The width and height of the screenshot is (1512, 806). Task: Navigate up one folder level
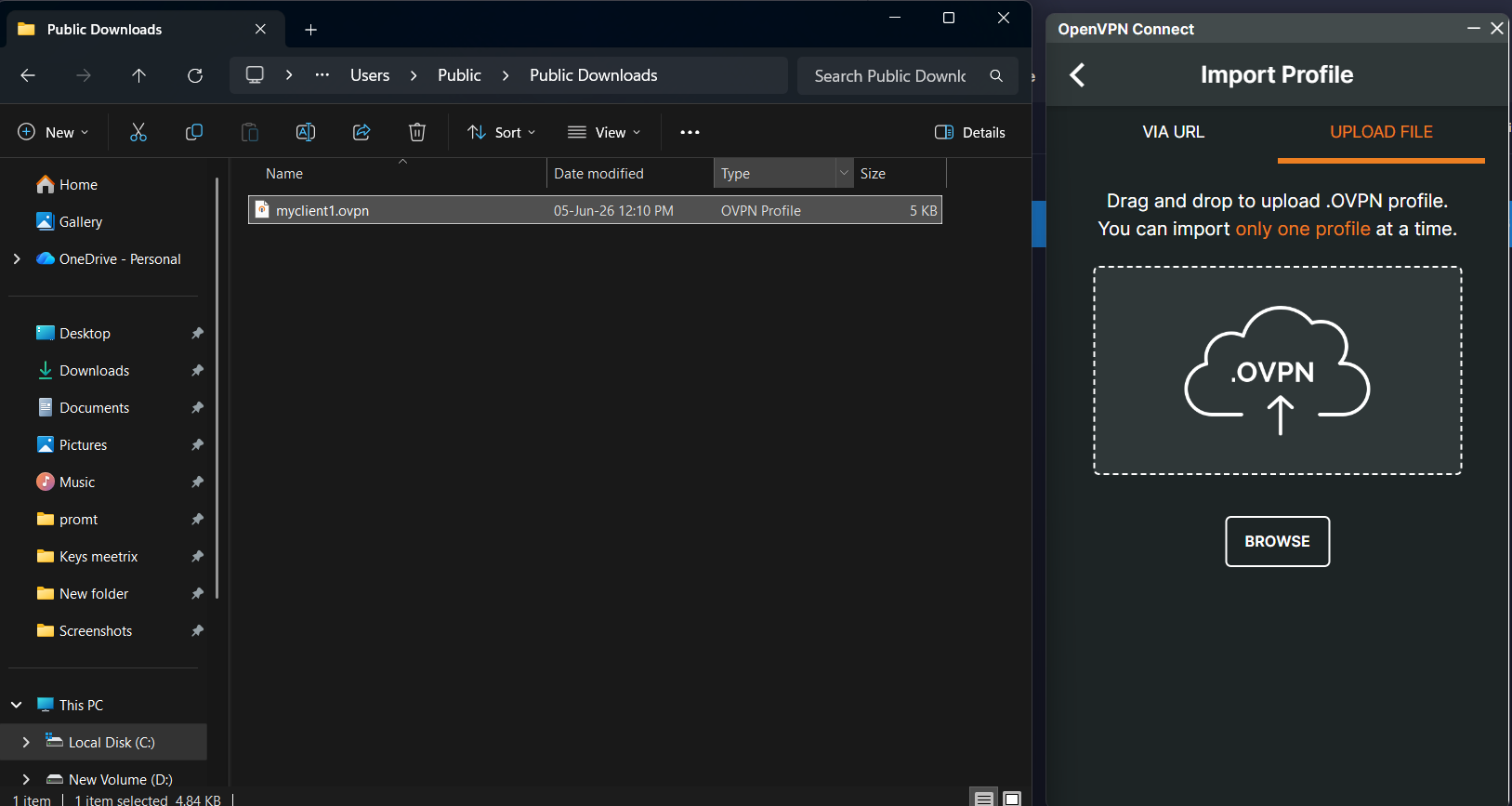tap(139, 75)
